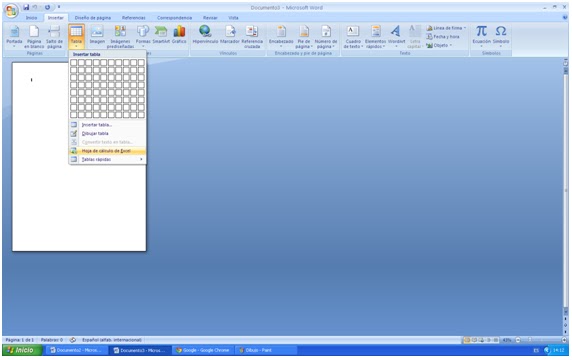
Task: Expand the Tablas rápidas submenu
Action: coord(107,159)
